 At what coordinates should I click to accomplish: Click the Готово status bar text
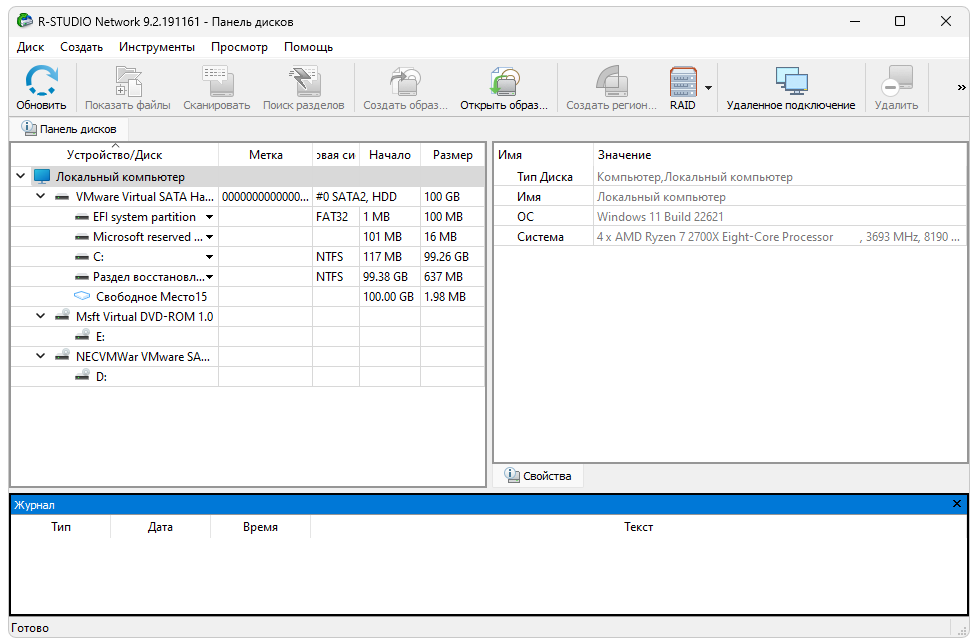click(x=30, y=628)
